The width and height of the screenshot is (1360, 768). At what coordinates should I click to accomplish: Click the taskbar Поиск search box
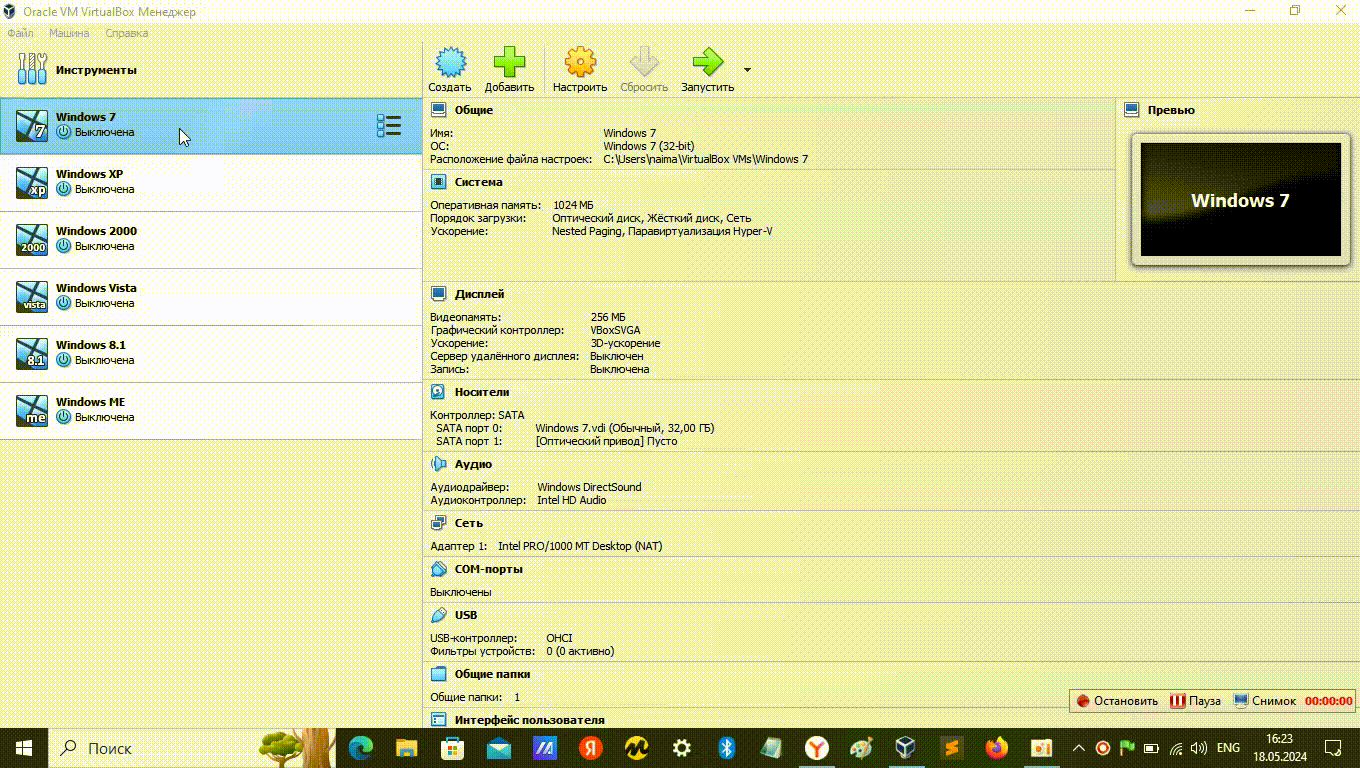point(190,748)
